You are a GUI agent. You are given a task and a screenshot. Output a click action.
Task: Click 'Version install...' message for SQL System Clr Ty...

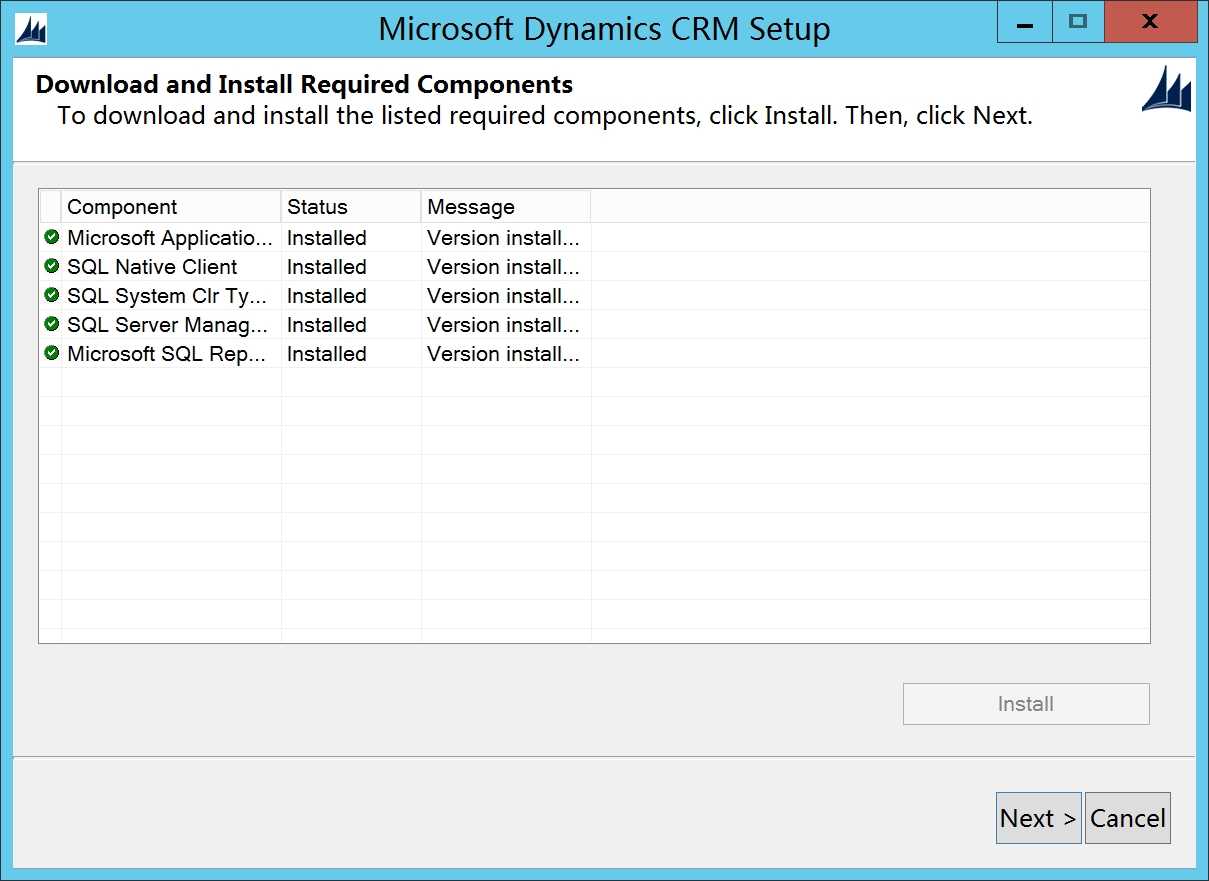[503, 296]
